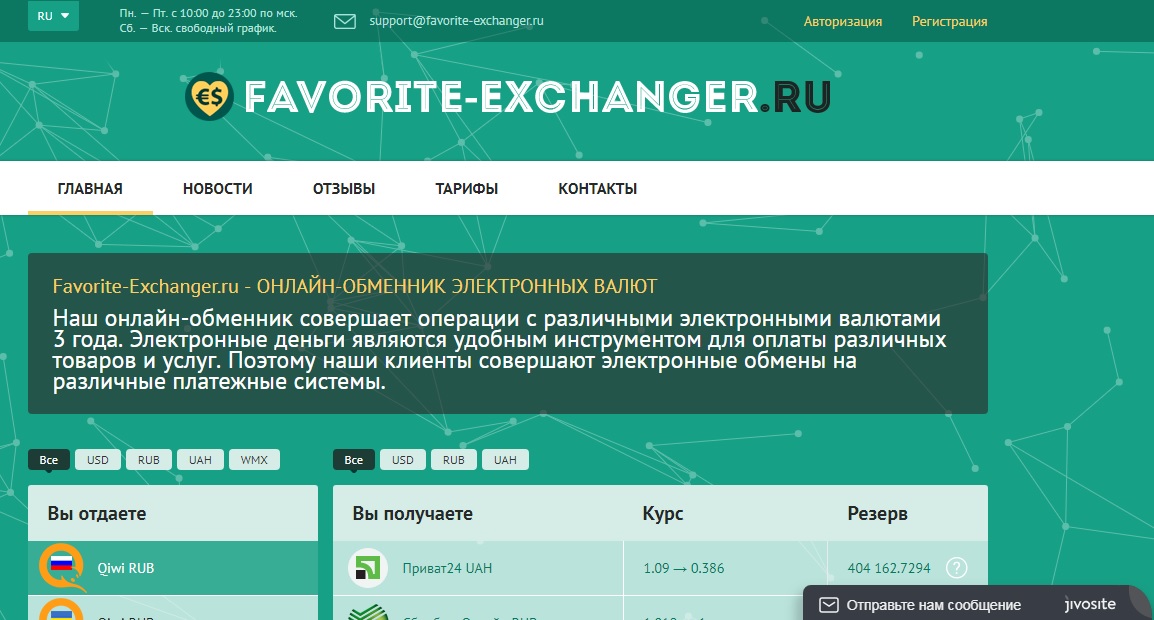Open the ОТЗЫВЫ menu item
The height and width of the screenshot is (620, 1154).
tap(344, 189)
